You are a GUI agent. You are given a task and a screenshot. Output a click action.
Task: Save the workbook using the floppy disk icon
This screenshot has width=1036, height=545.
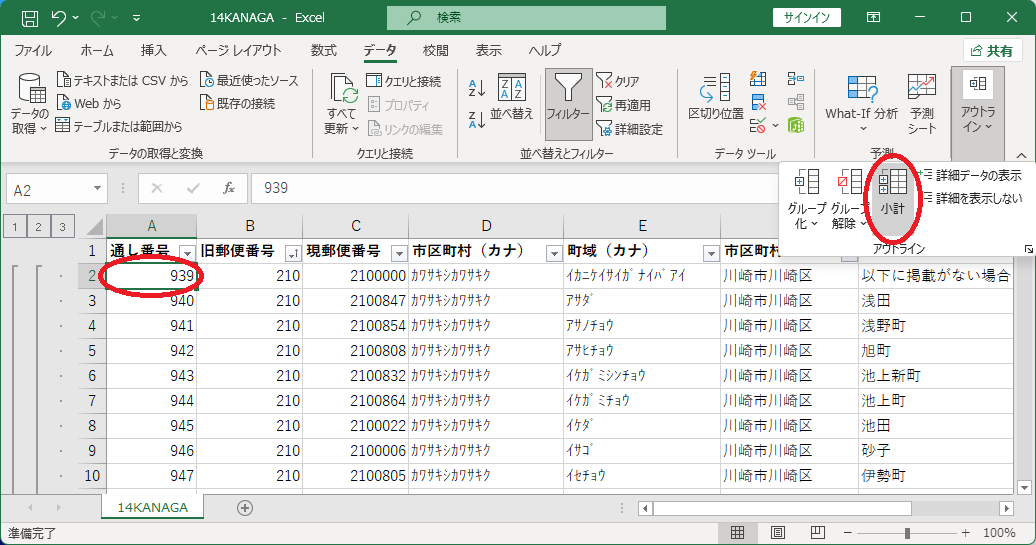pos(30,18)
